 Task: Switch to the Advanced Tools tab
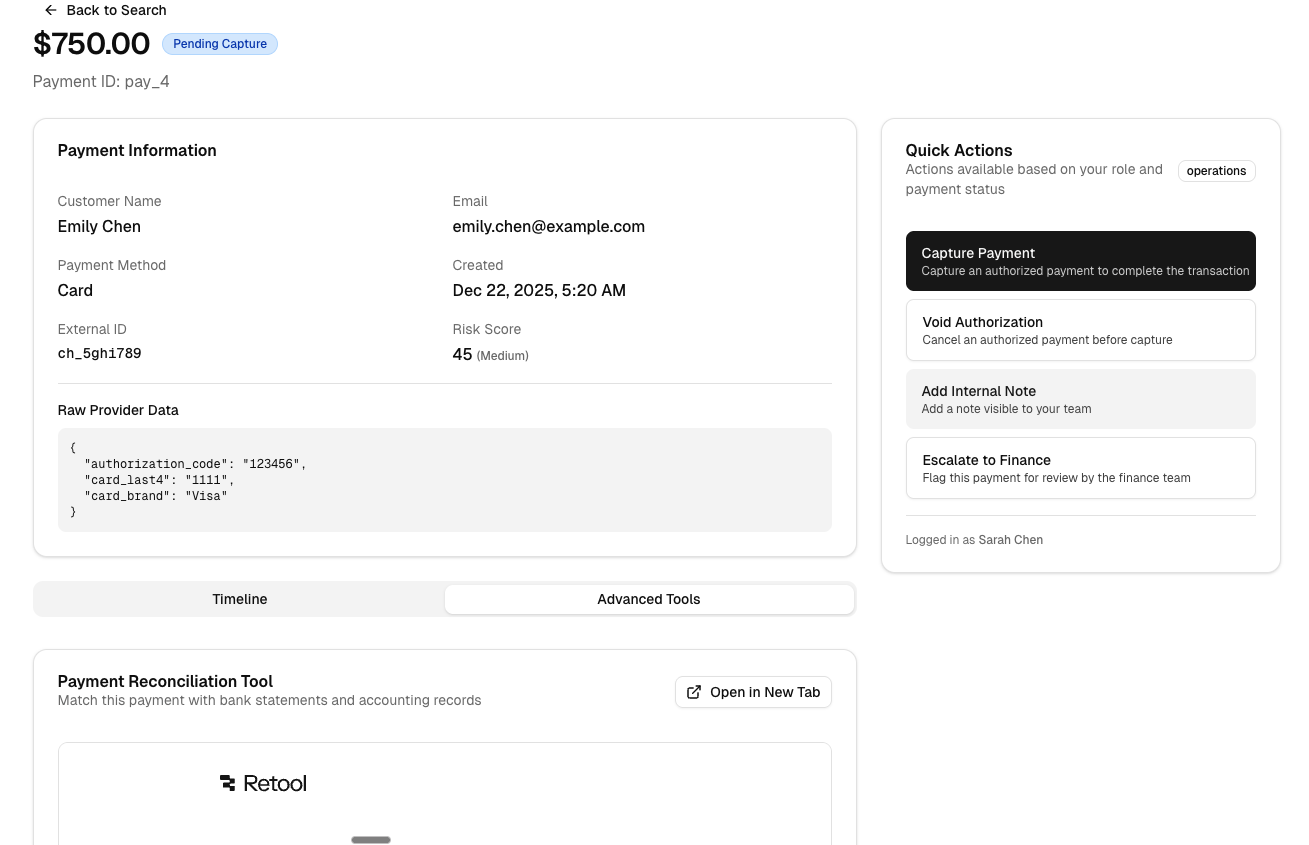[648, 599]
